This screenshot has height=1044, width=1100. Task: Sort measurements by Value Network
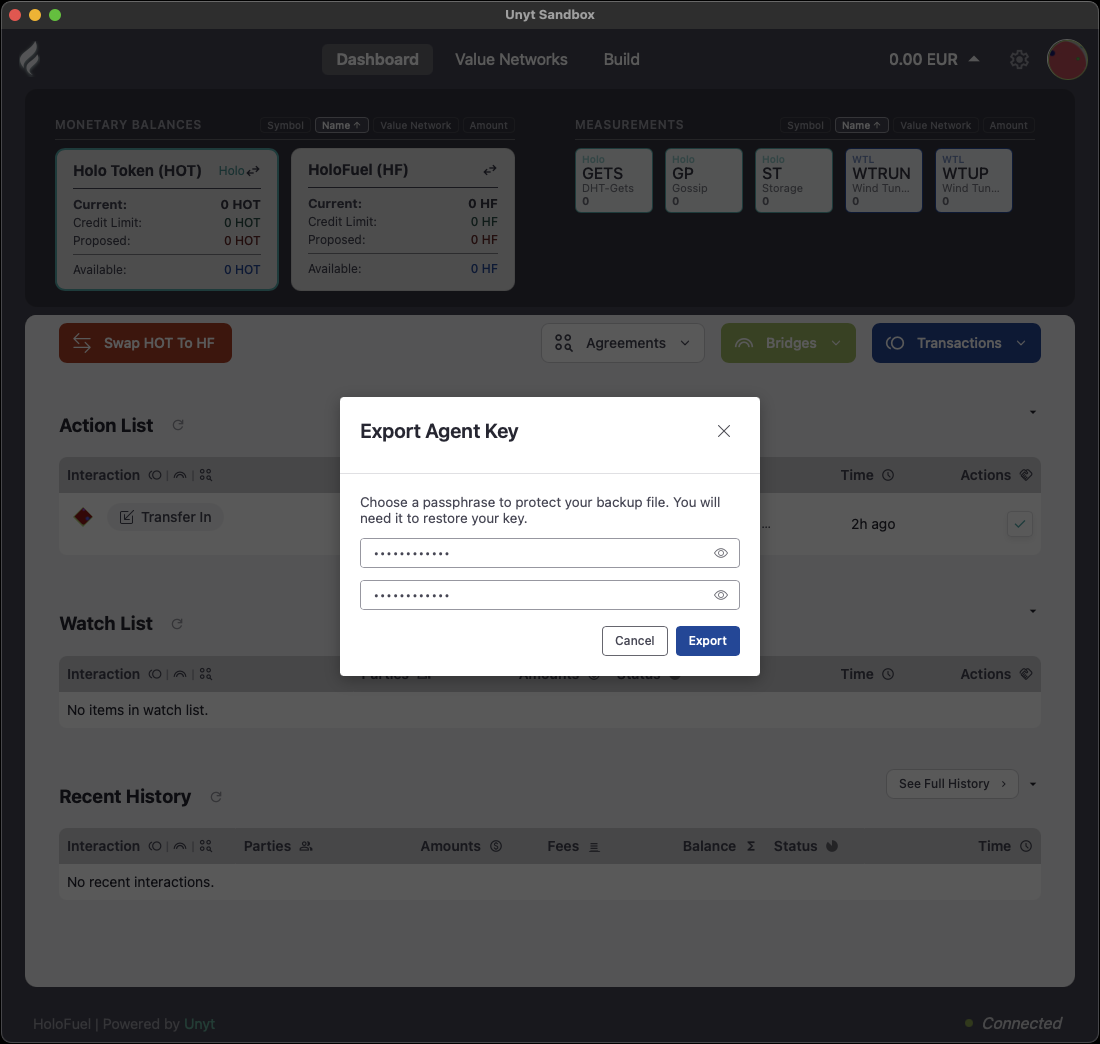935,125
